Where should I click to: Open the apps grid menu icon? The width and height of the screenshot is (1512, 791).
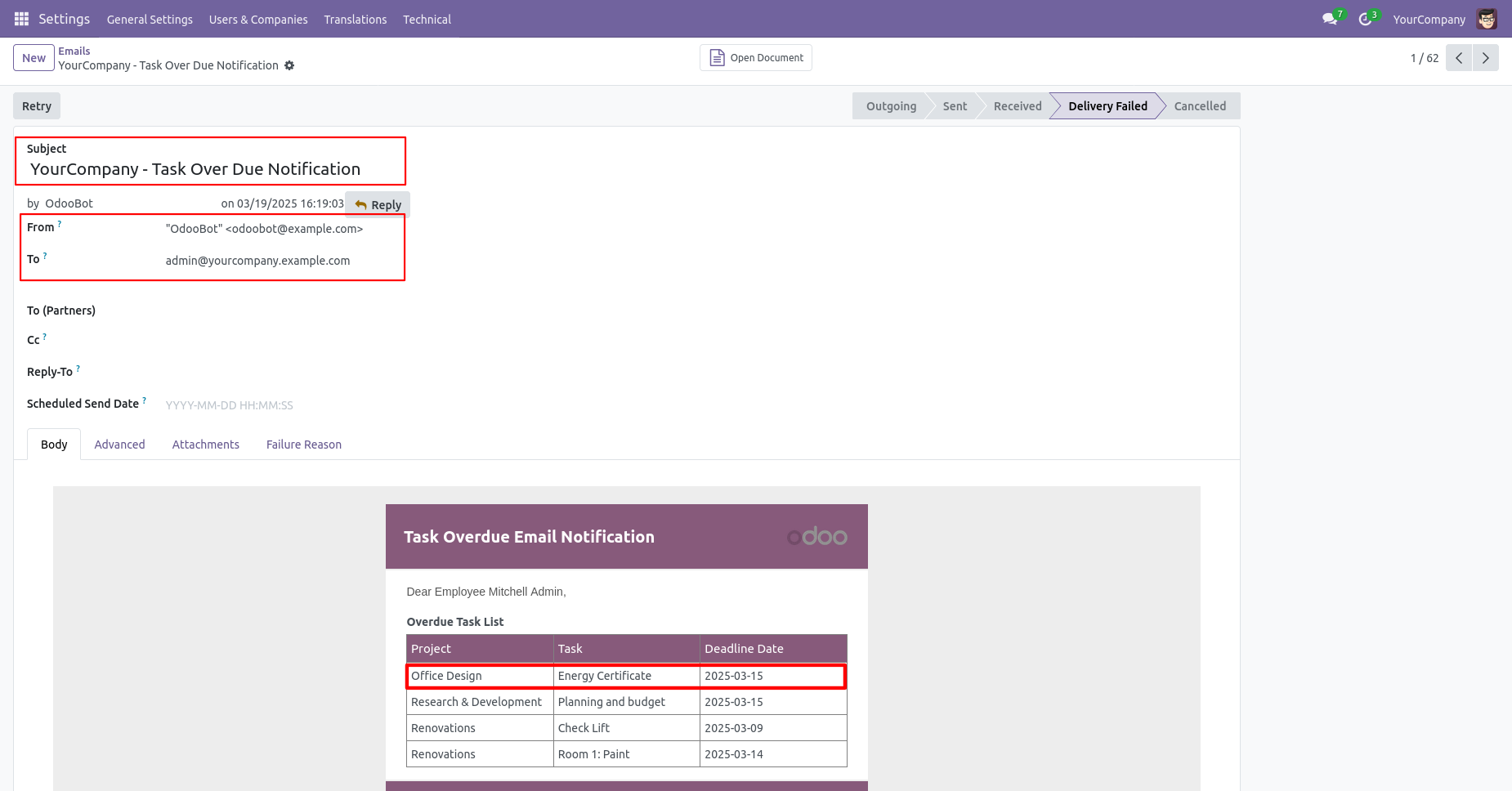coord(22,19)
